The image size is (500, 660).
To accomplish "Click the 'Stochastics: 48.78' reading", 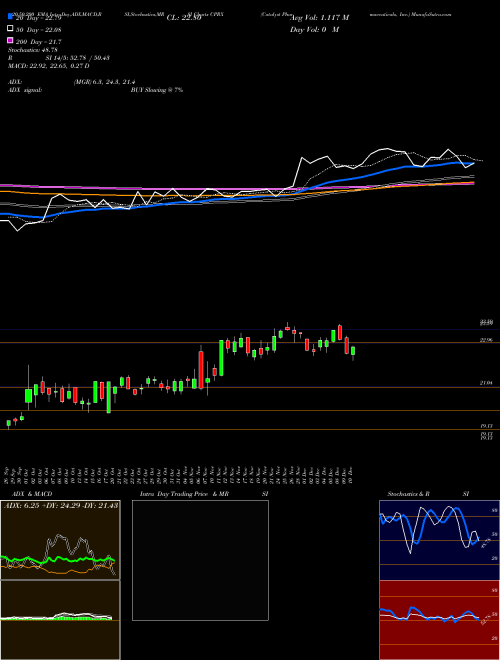I will pyautogui.click(x=32, y=50).
